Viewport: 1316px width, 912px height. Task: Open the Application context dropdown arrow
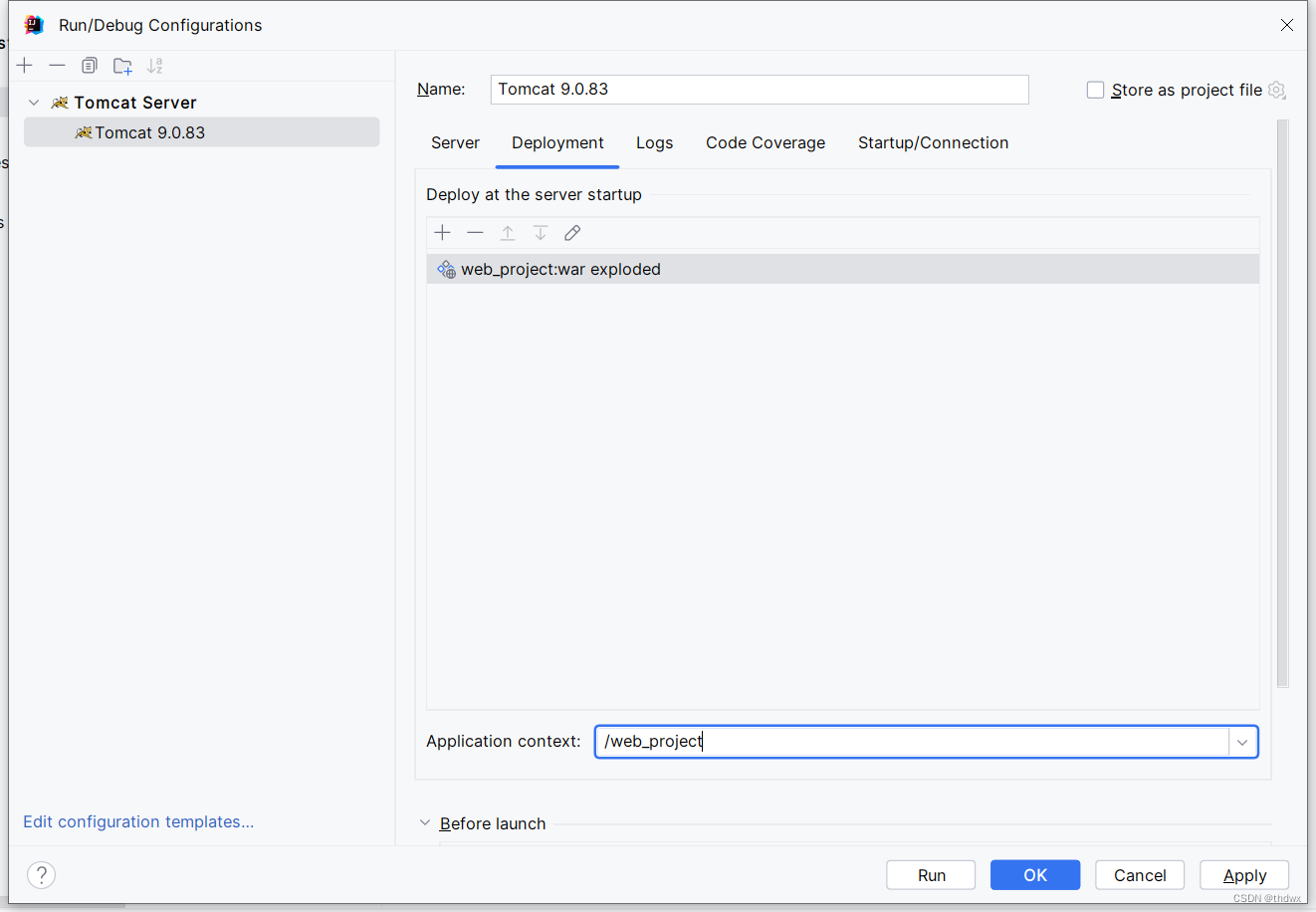tap(1242, 742)
